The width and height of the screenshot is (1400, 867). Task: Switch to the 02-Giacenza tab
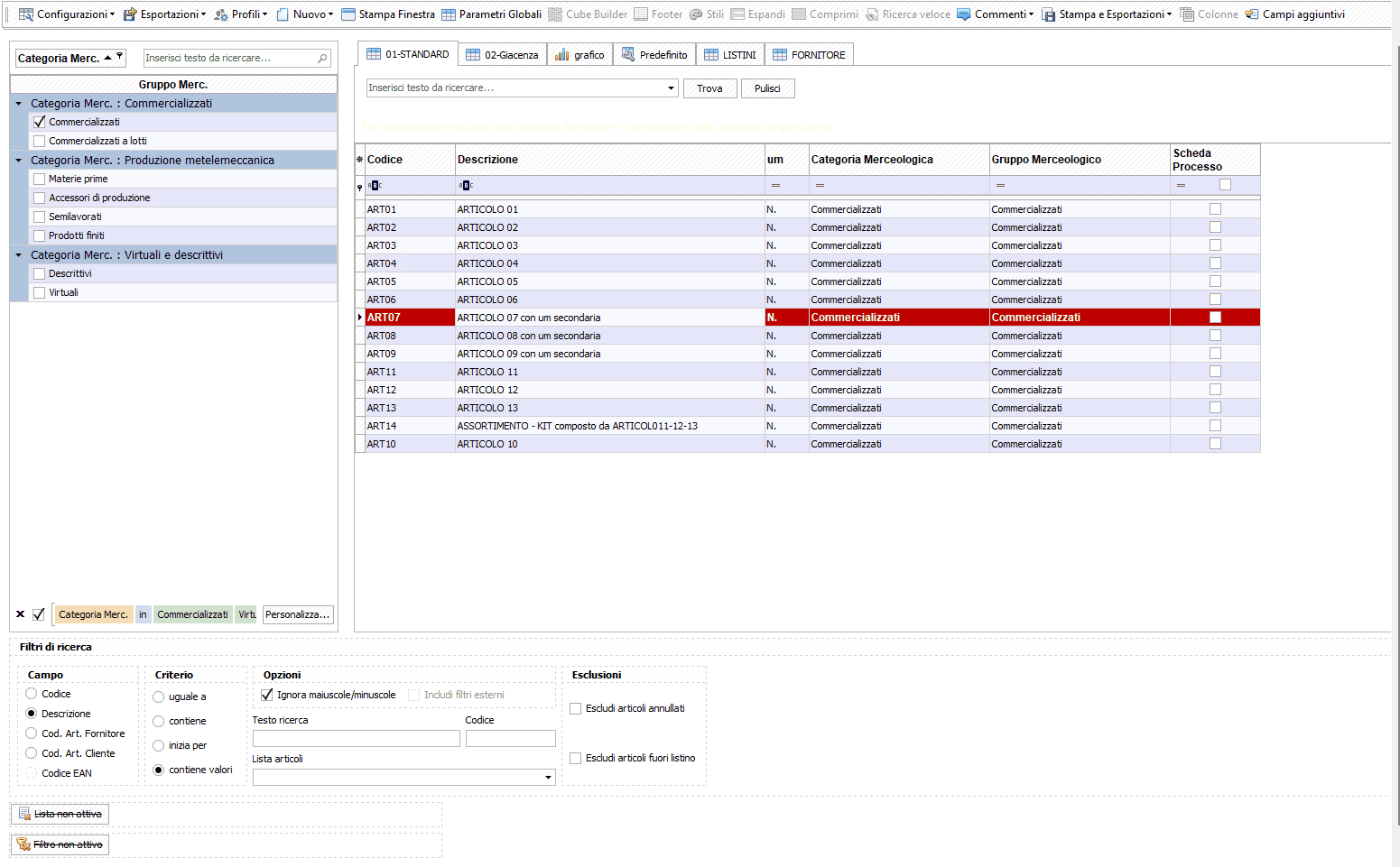[502, 55]
